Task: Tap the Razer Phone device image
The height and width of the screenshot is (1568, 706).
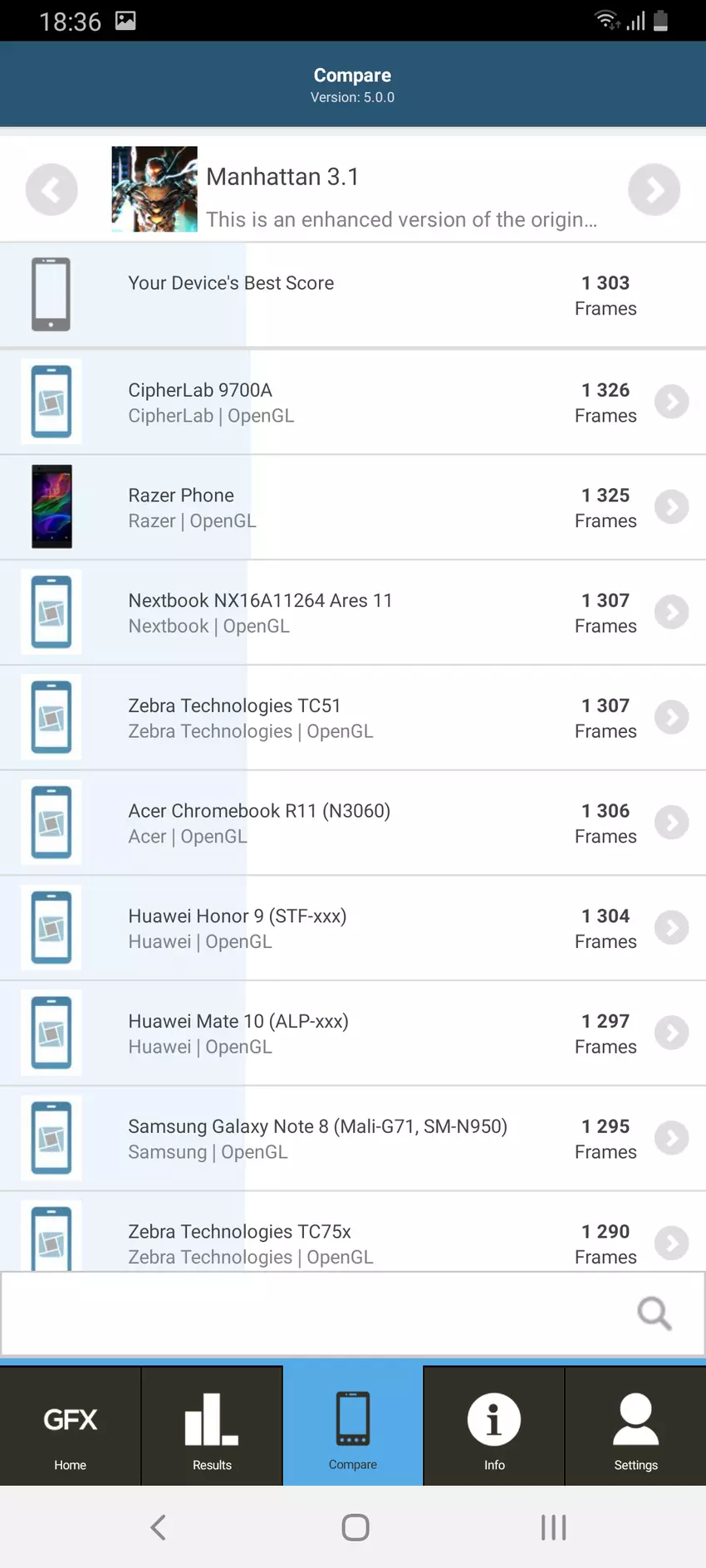Action: 51,506
